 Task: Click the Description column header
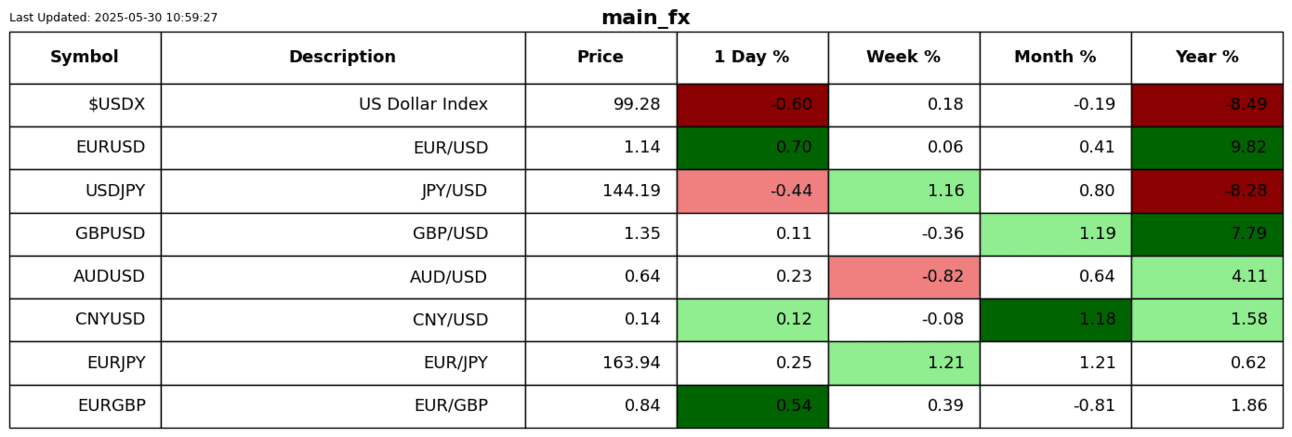(x=342, y=57)
